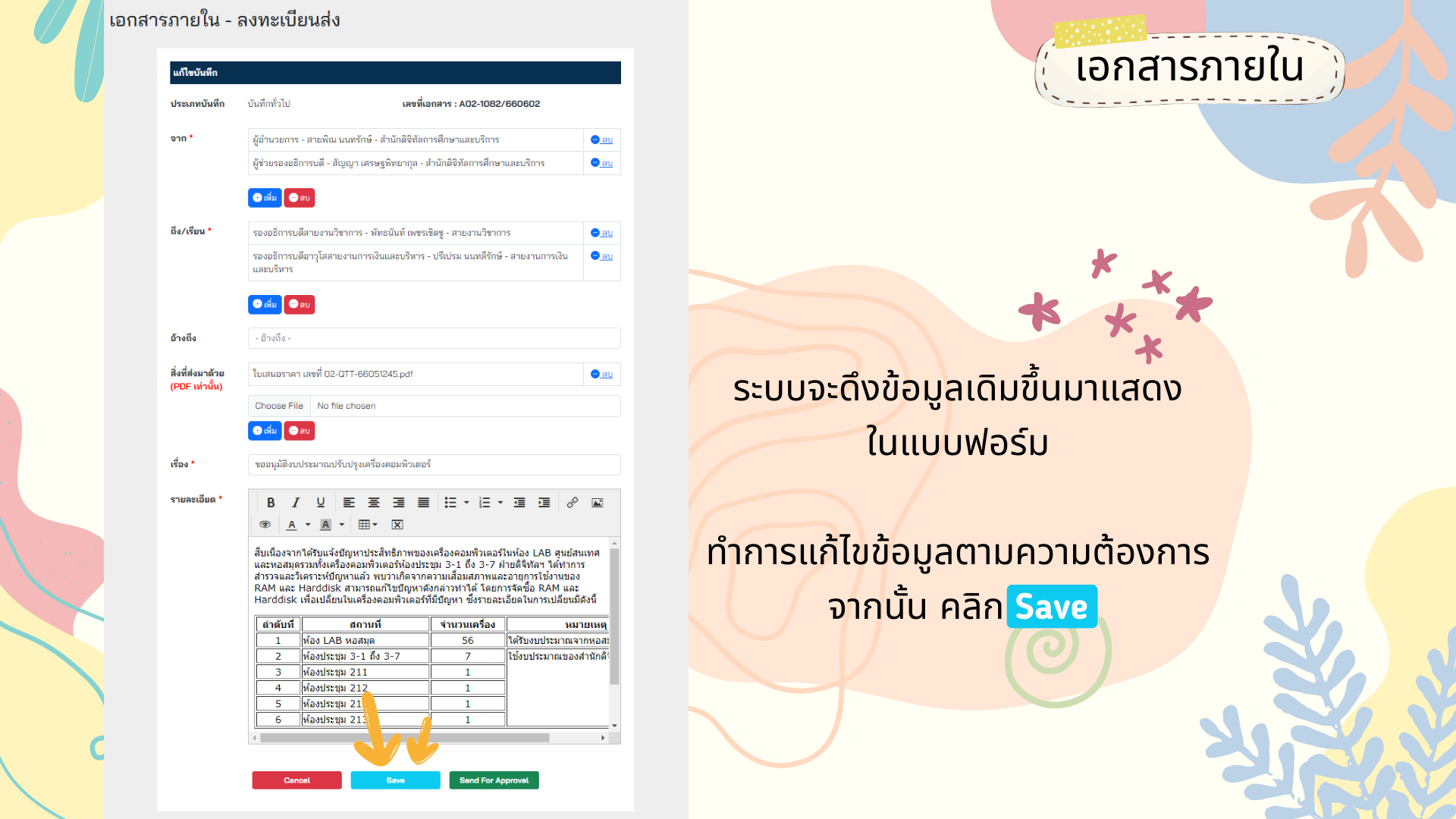Click Send For Approval button
The width and height of the screenshot is (1456, 819).
[494, 780]
